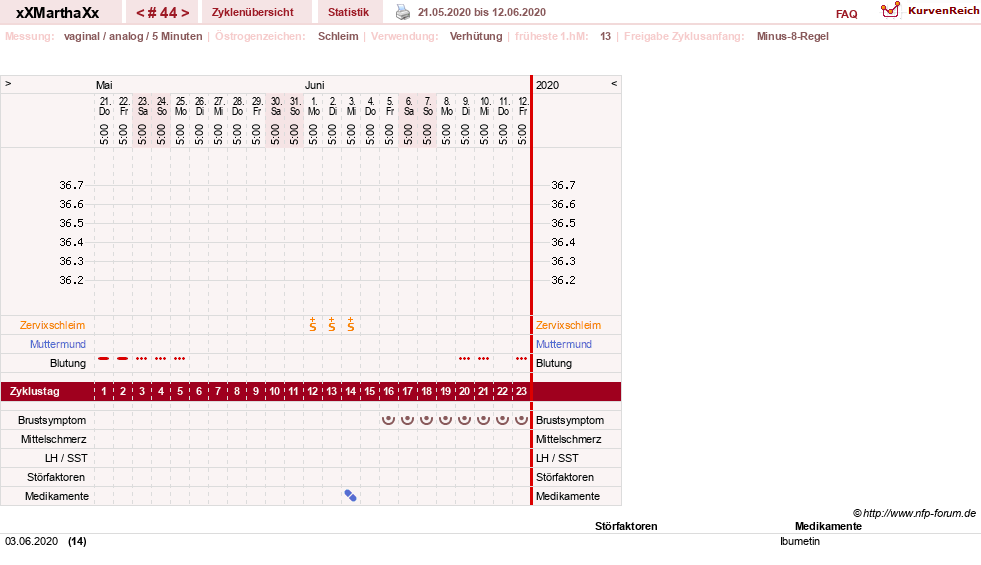Select cycle day 1 in the Zyklustag row
981x565 pixels.
tap(104, 391)
